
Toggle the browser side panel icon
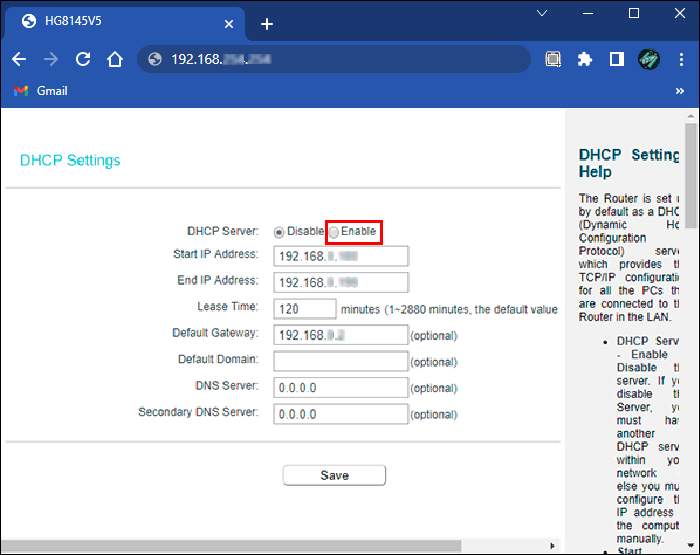617,59
